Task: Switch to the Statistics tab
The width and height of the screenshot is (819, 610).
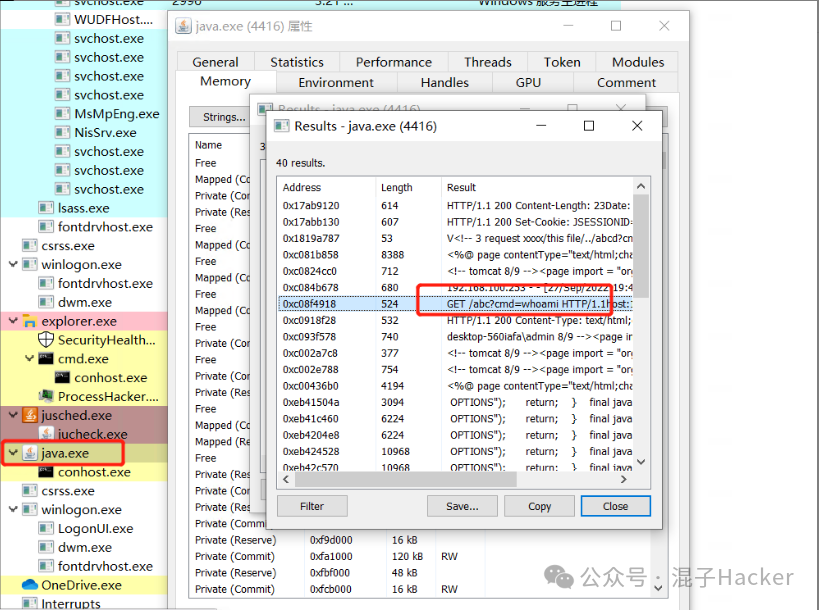Action: (x=296, y=61)
